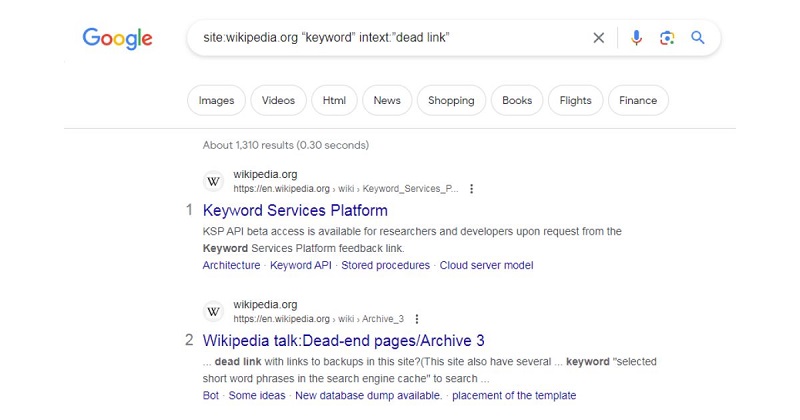Image resolution: width=800 pixels, height=420 pixels.
Task: Click Wikipedia favicon of Dead-end pages result
Action: click(x=213, y=311)
